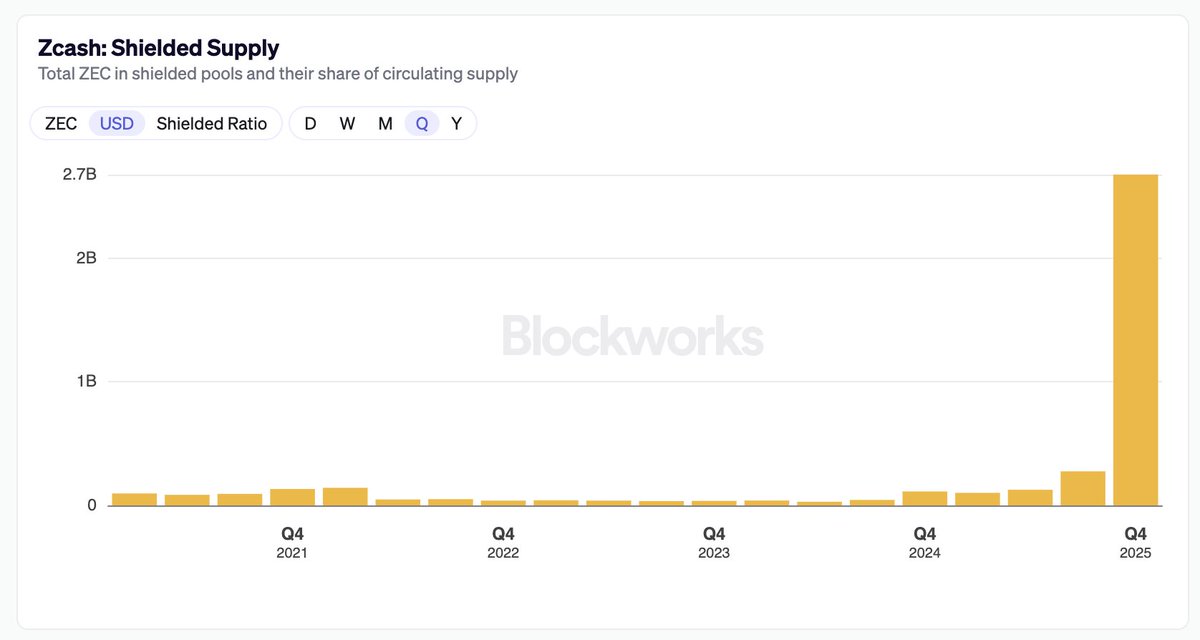The image size is (1200, 640).
Task: Set interval to monthly (M)
Action: click(385, 124)
